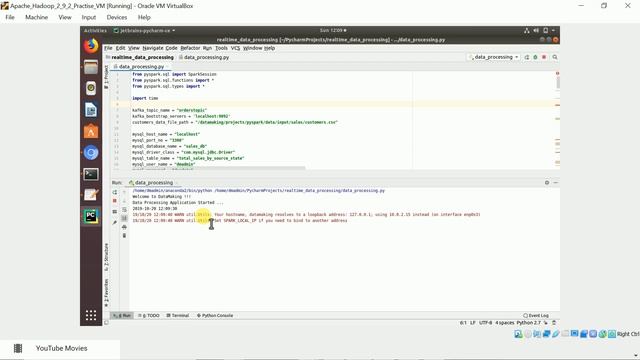Open the data_processing run configuration dropdown

click(494, 57)
